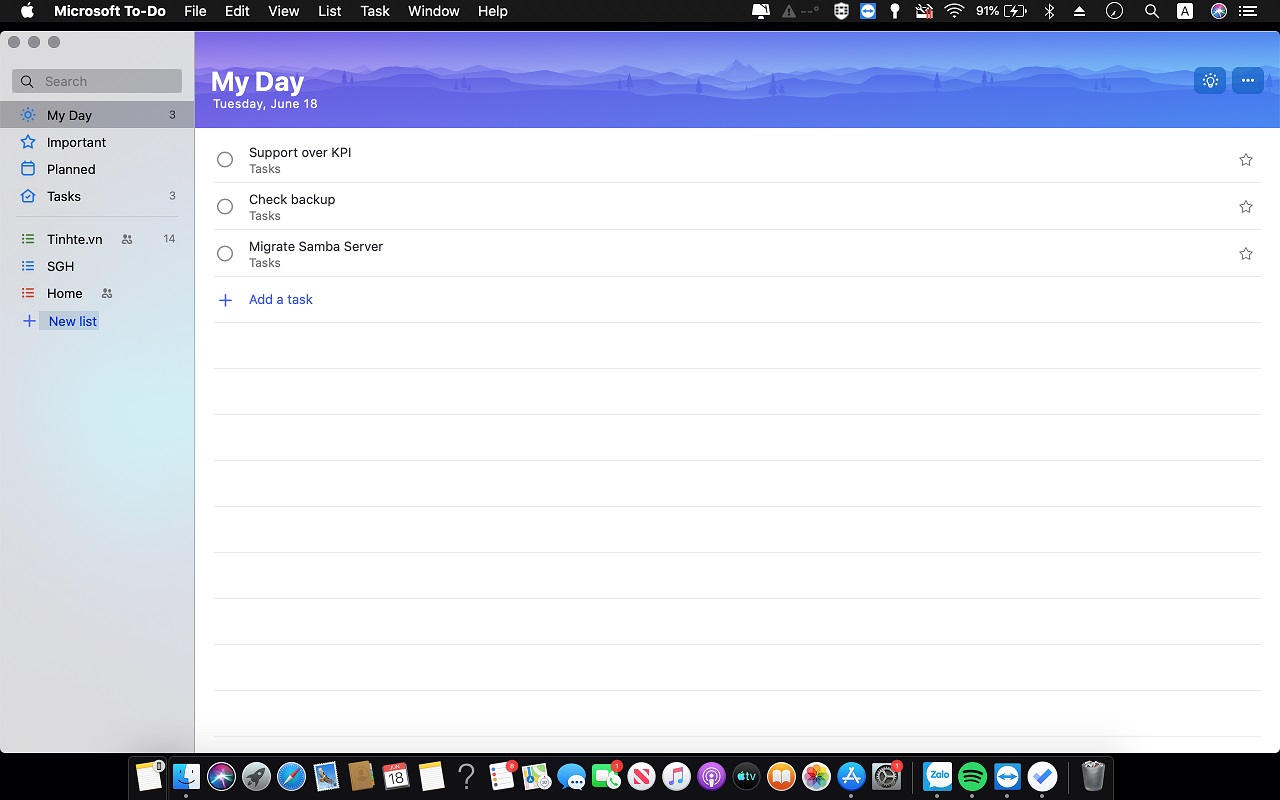Mark Check backup as important with its star

click(x=1246, y=207)
